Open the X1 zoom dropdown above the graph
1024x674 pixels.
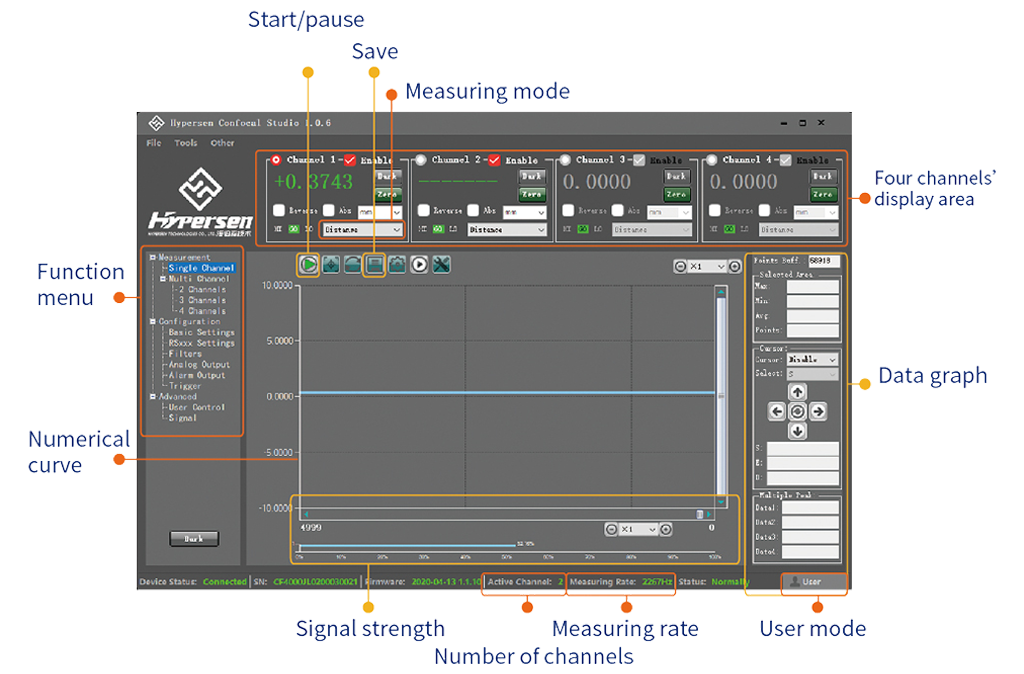(707, 266)
